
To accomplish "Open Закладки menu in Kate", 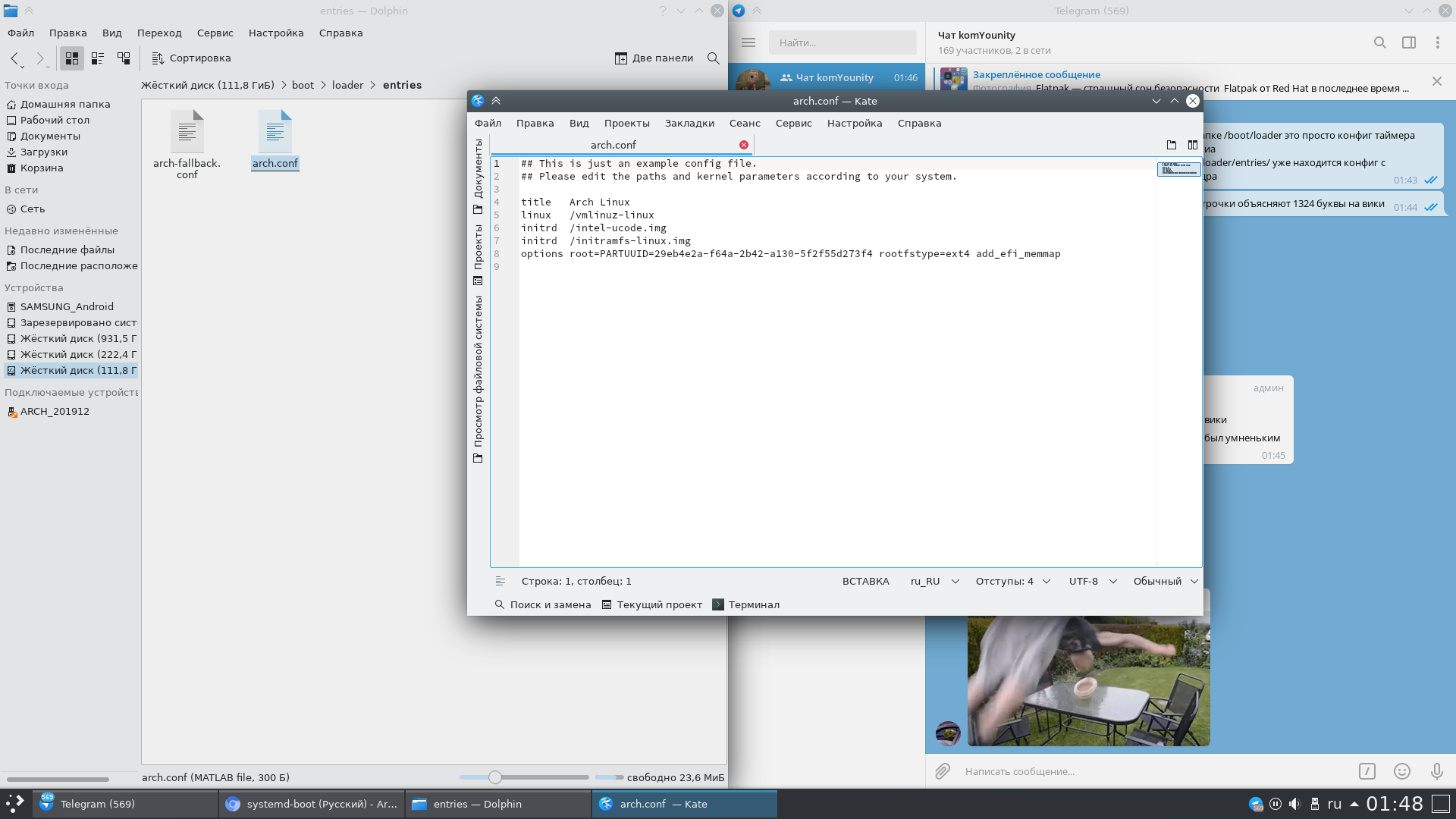I will tap(689, 123).
